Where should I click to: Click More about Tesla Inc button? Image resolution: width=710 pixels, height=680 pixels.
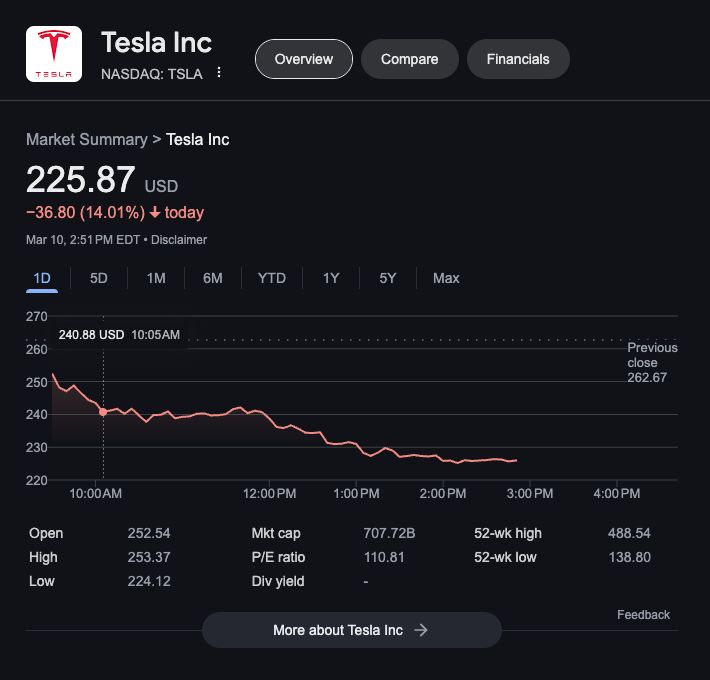point(352,630)
